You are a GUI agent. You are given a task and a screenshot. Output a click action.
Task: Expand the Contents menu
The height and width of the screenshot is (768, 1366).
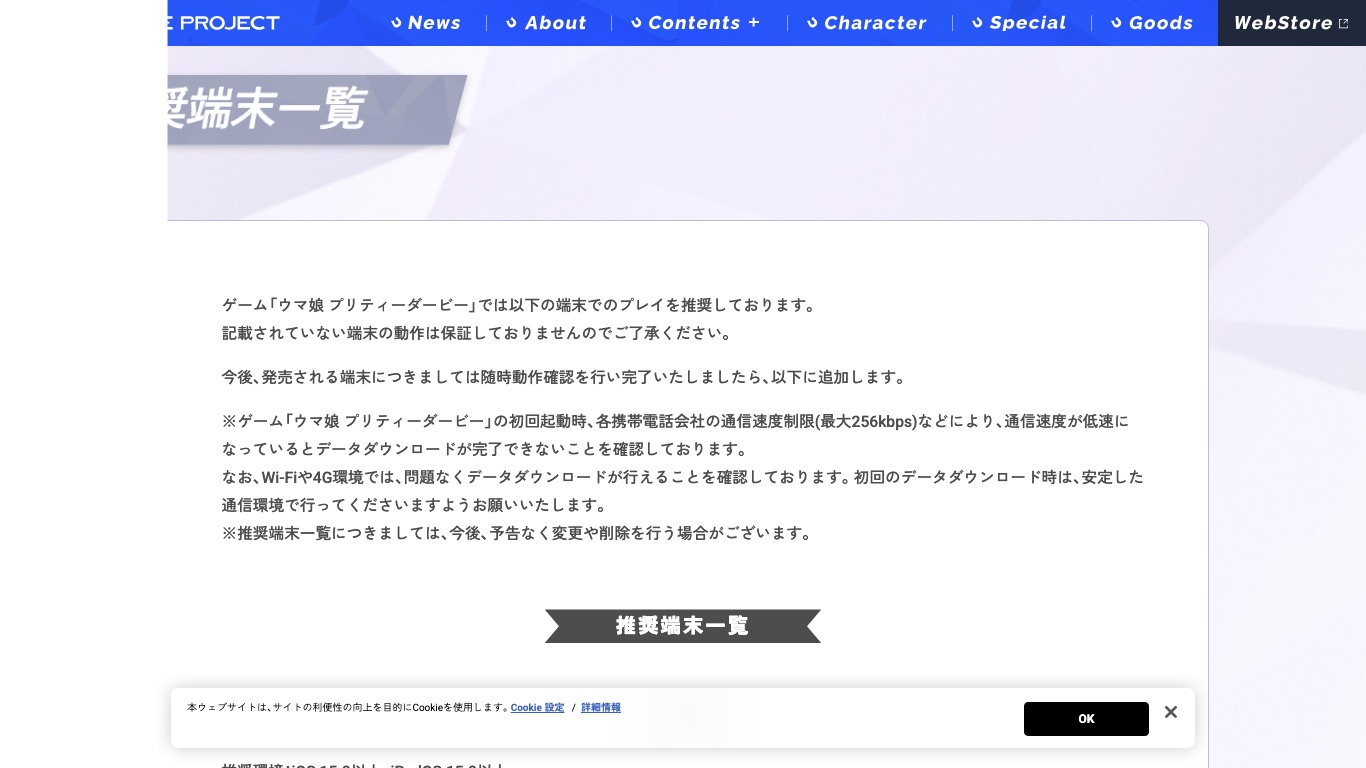coord(696,23)
